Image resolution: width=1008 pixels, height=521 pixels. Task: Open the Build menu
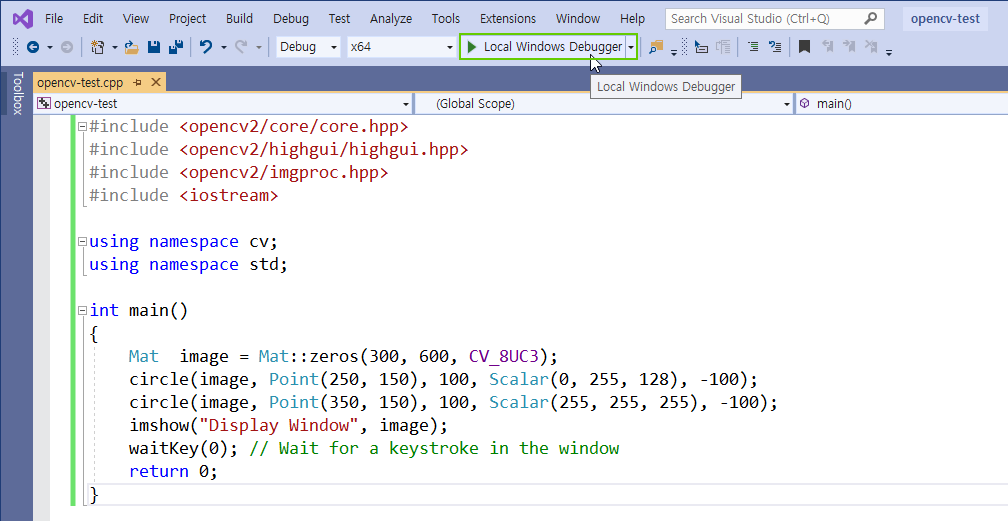click(x=239, y=19)
